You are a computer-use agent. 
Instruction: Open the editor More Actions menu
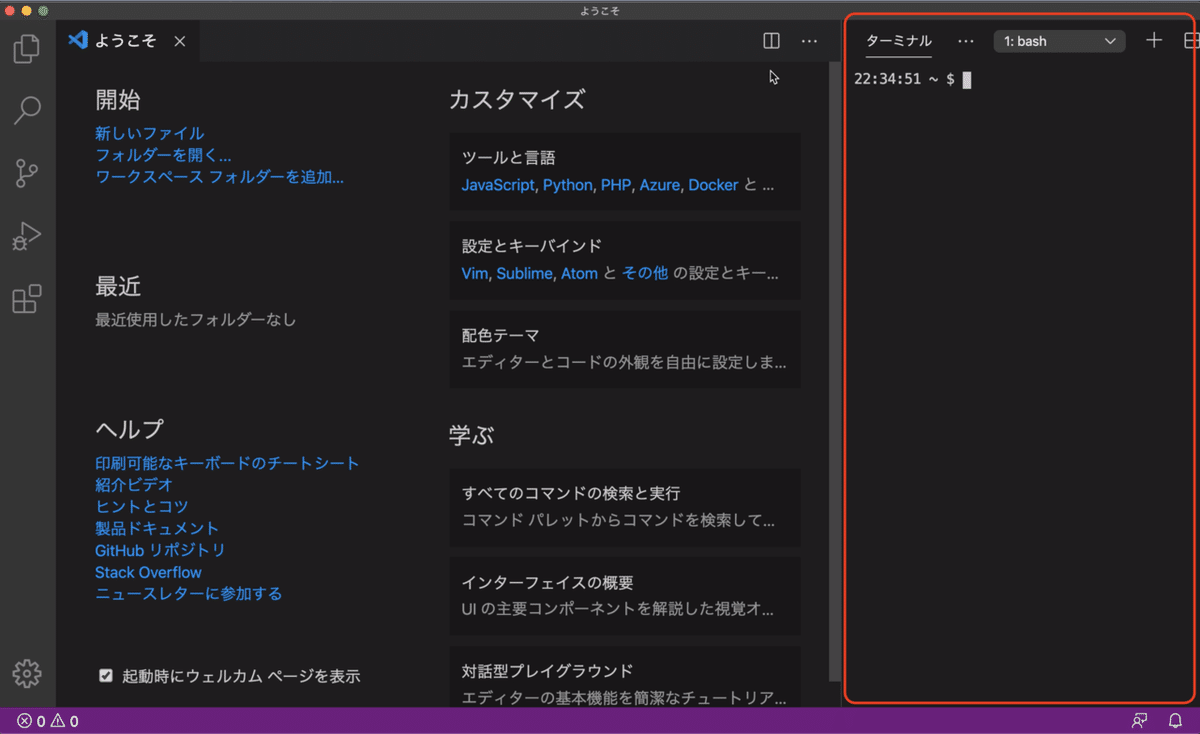(x=809, y=41)
